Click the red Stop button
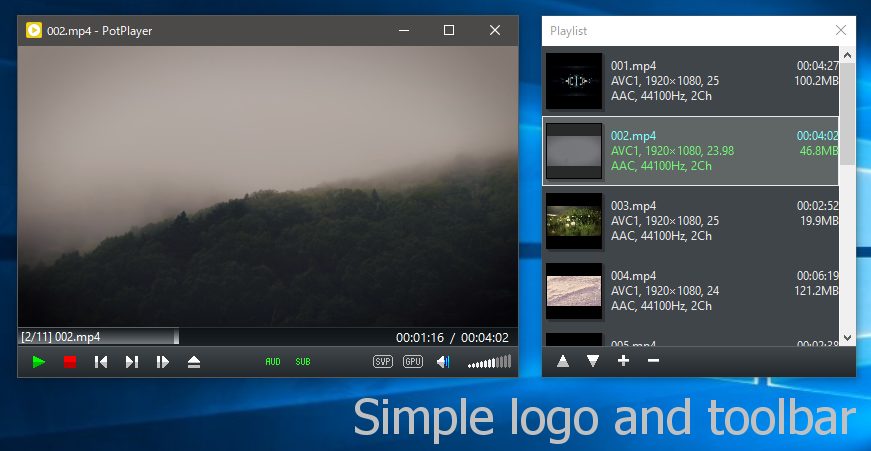This screenshot has height=451, width=871. click(70, 362)
